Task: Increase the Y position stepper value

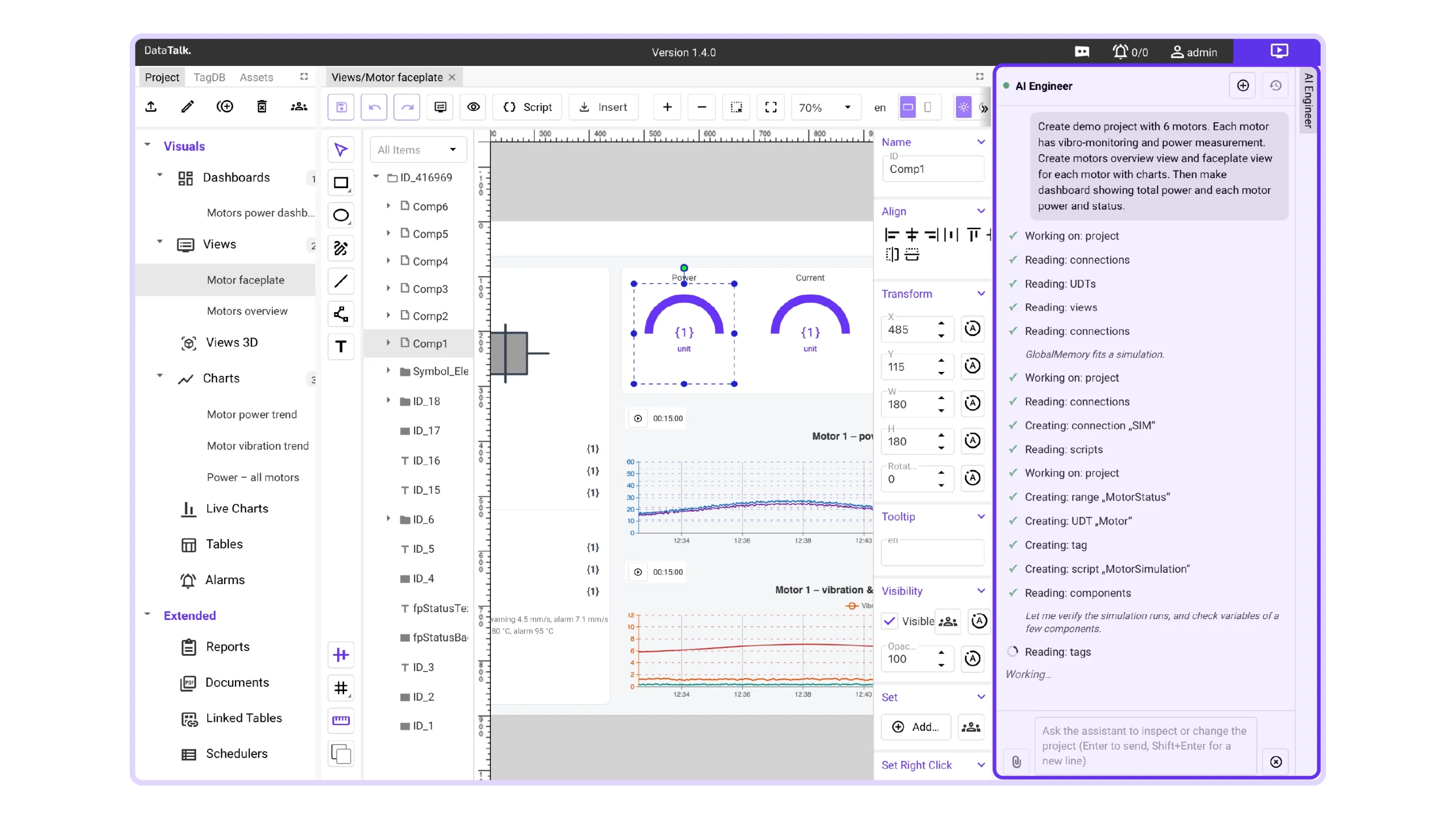Action: pyautogui.click(x=941, y=361)
